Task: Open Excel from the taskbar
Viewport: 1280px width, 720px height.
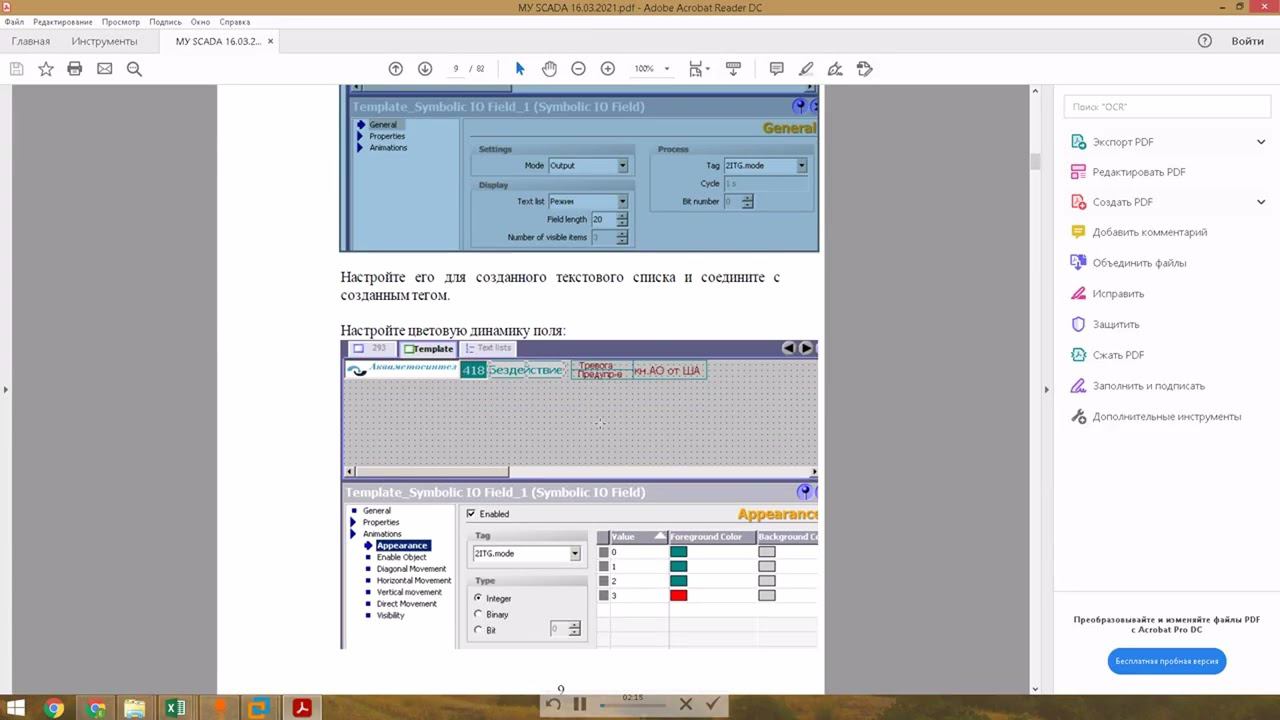Action: point(176,708)
